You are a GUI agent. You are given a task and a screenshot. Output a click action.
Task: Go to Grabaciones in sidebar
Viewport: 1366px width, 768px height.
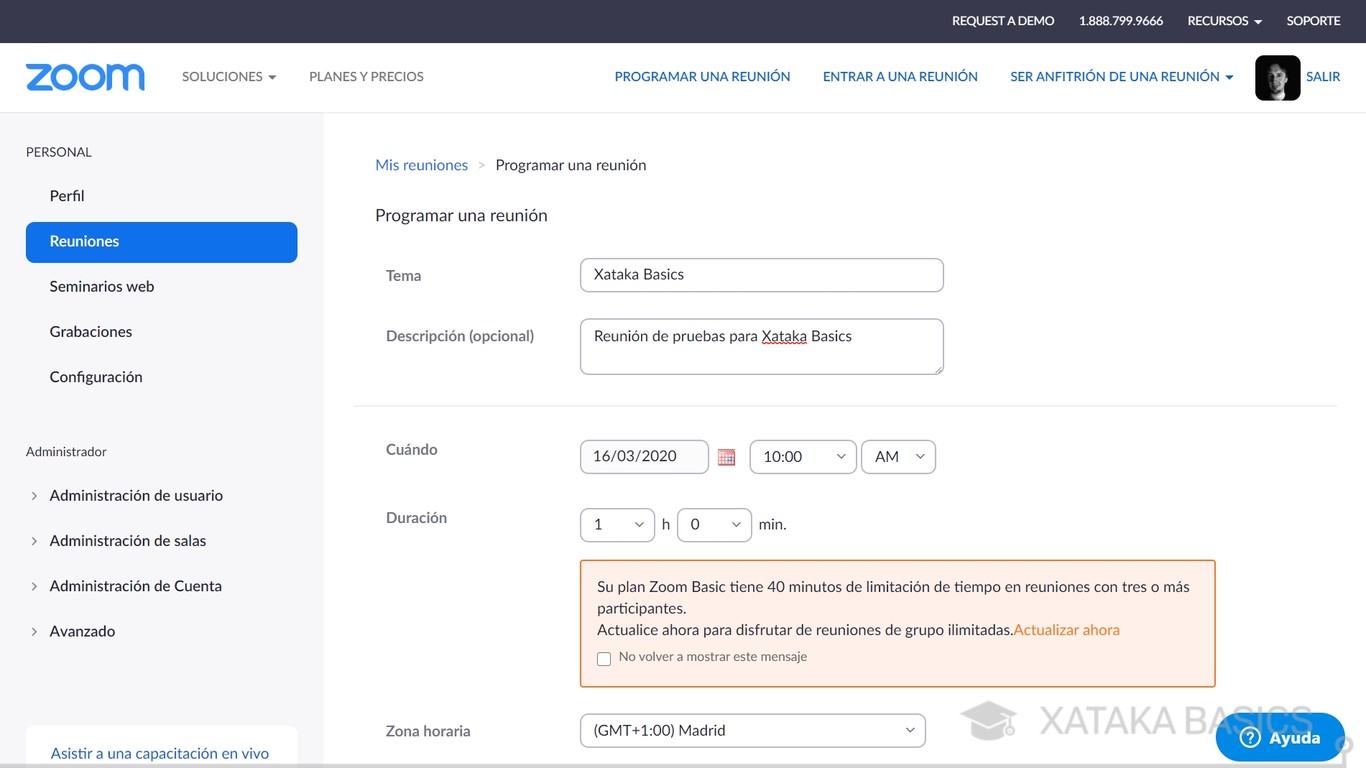pyautogui.click(x=91, y=332)
